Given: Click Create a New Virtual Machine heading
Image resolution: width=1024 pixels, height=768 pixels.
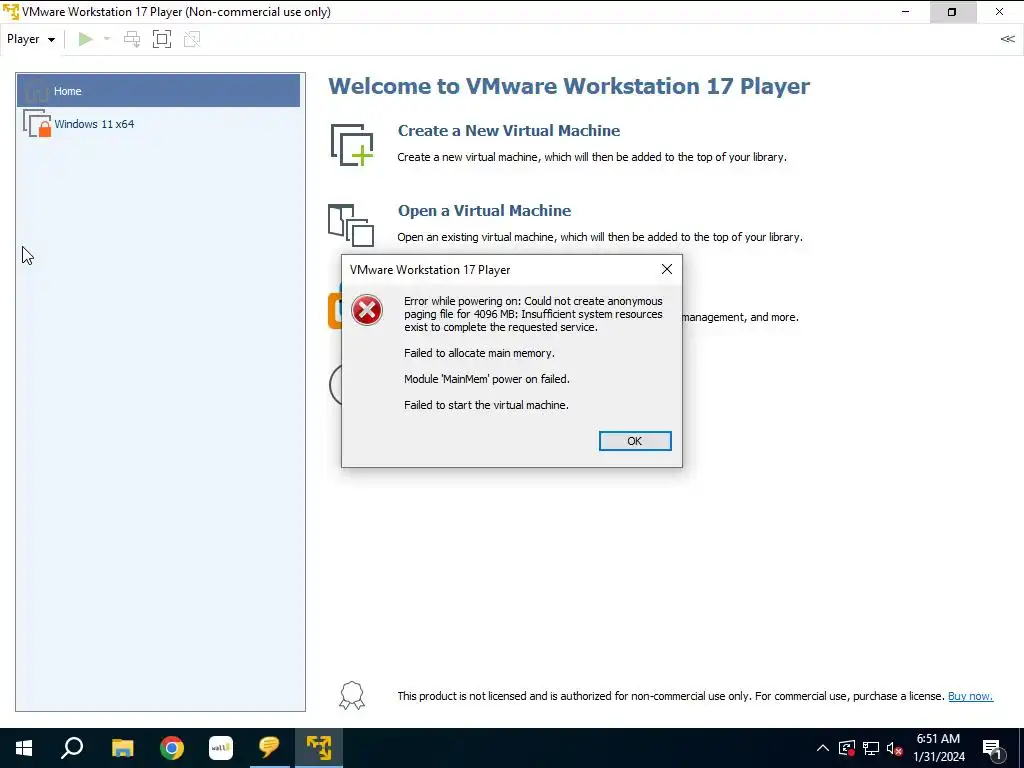Looking at the screenshot, I should pyautogui.click(x=509, y=131).
